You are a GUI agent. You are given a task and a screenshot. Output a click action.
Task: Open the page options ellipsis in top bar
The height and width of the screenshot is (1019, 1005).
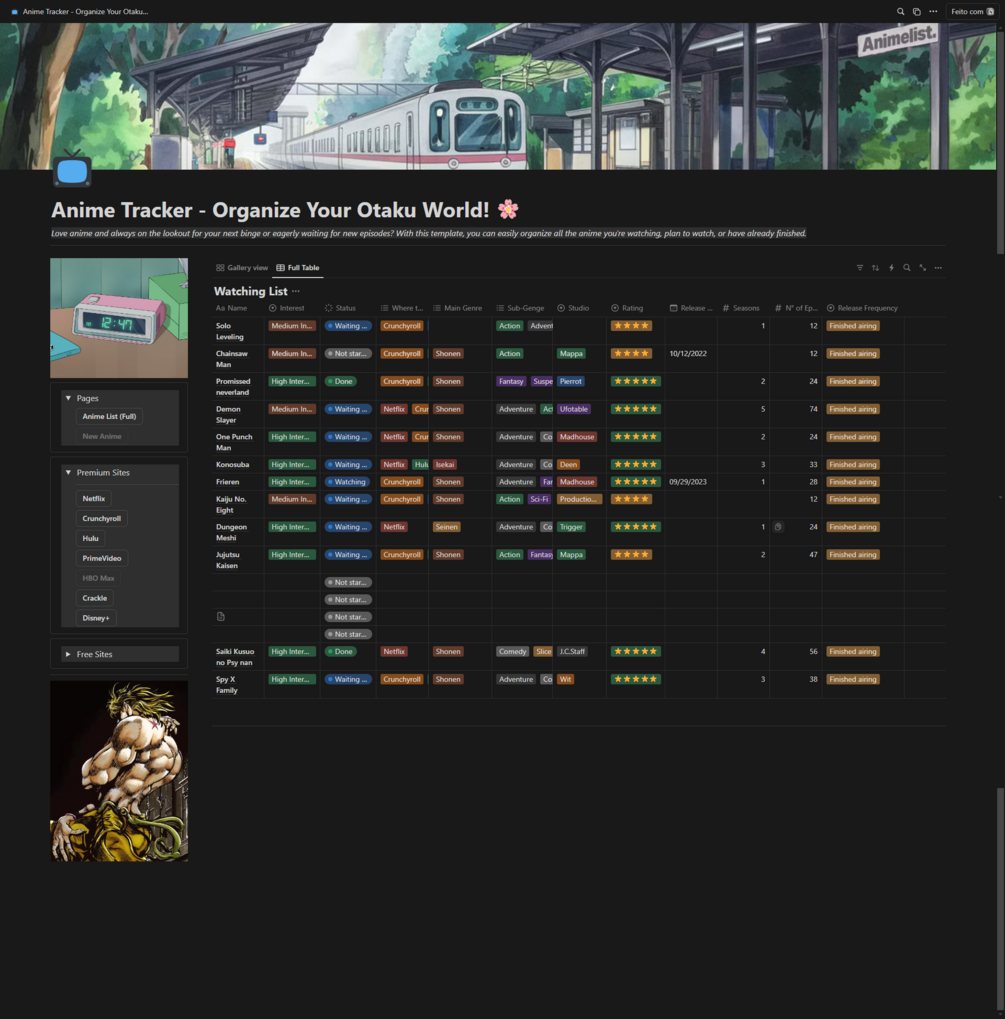(x=933, y=12)
